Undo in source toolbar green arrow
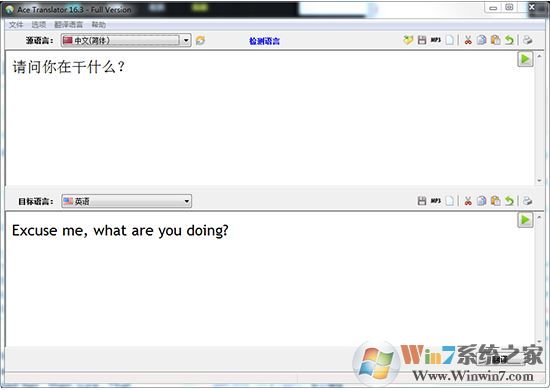 tap(509, 40)
